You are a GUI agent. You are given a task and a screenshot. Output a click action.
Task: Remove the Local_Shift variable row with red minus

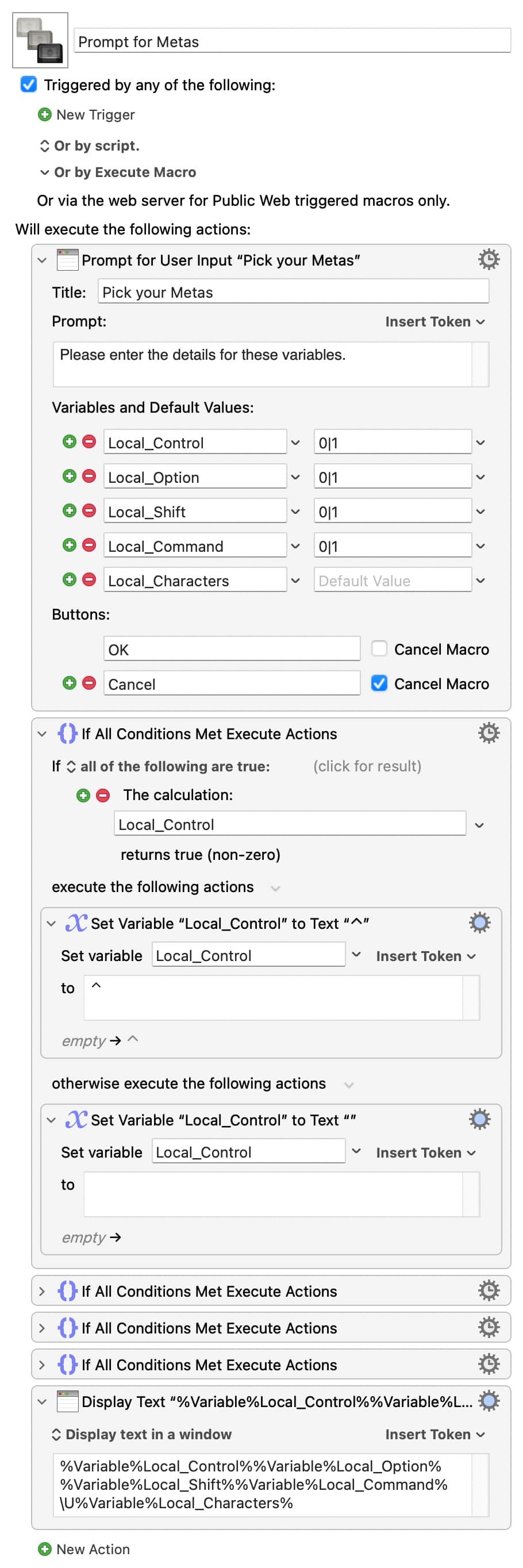coord(89,510)
